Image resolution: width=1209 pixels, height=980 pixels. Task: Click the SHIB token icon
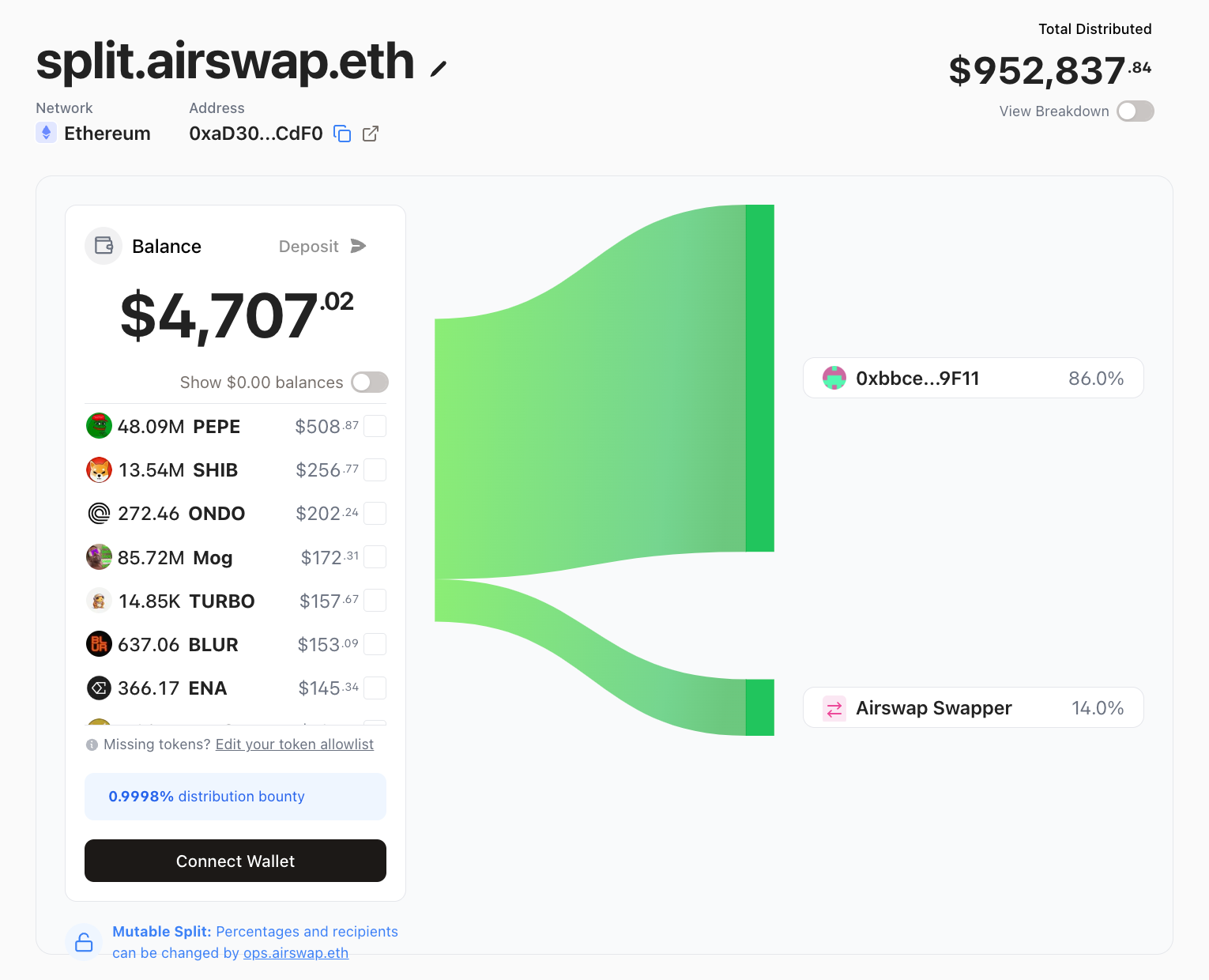[x=99, y=469]
